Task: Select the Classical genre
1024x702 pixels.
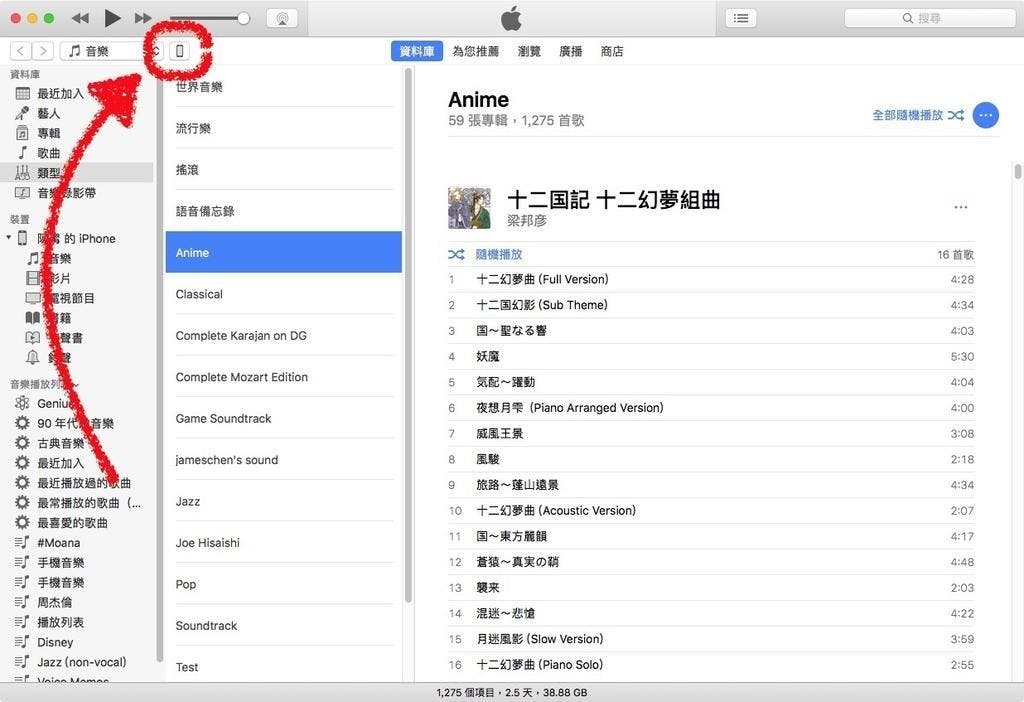Action: pos(283,294)
